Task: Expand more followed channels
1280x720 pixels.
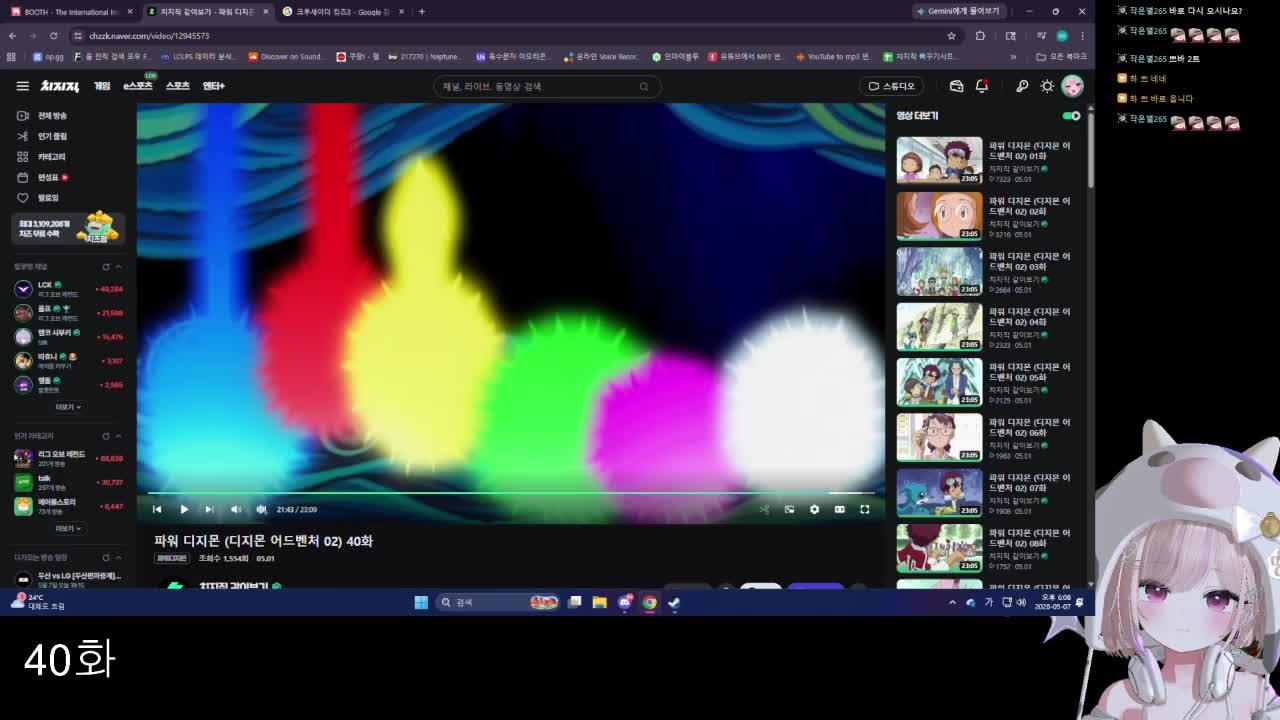Action: 68,407
